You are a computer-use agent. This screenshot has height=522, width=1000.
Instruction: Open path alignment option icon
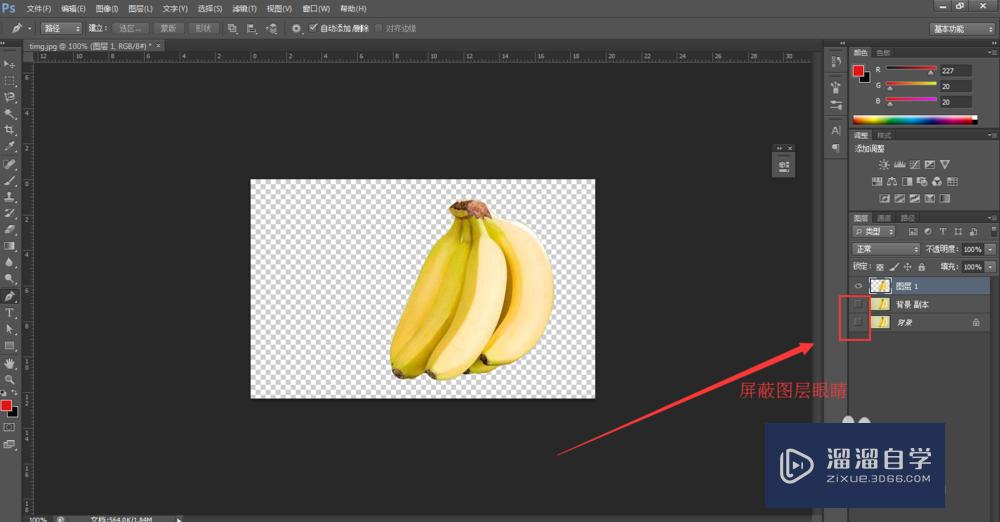[251, 29]
